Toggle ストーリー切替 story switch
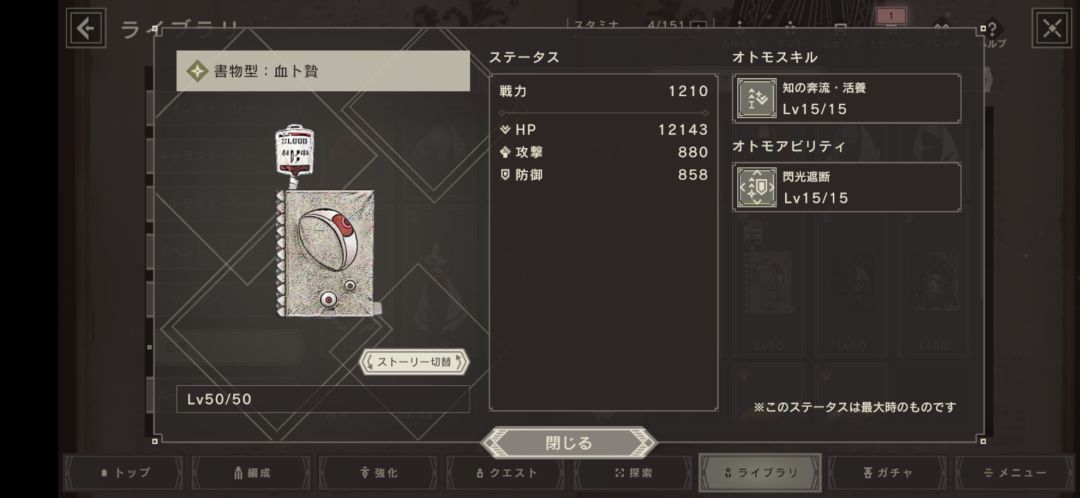The width and height of the screenshot is (1080, 498). tap(414, 362)
